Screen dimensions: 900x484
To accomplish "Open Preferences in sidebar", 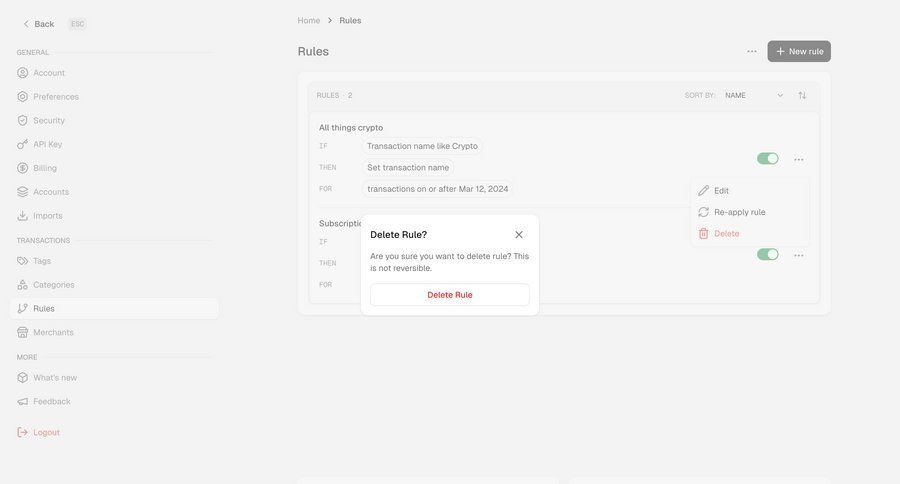I will [56, 96].
